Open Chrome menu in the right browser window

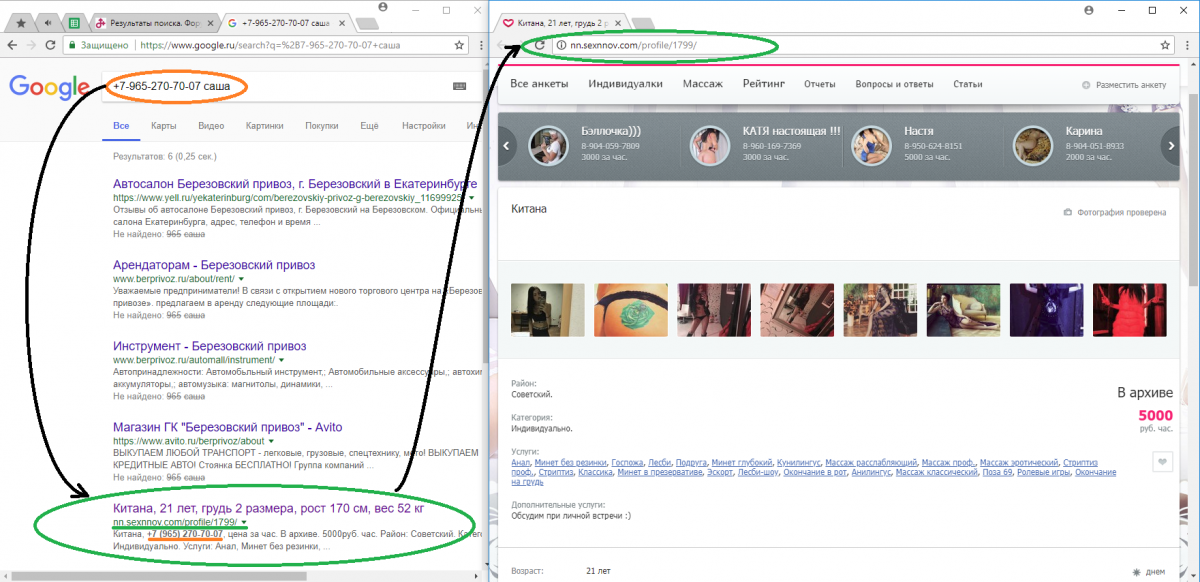[1188, 45]
